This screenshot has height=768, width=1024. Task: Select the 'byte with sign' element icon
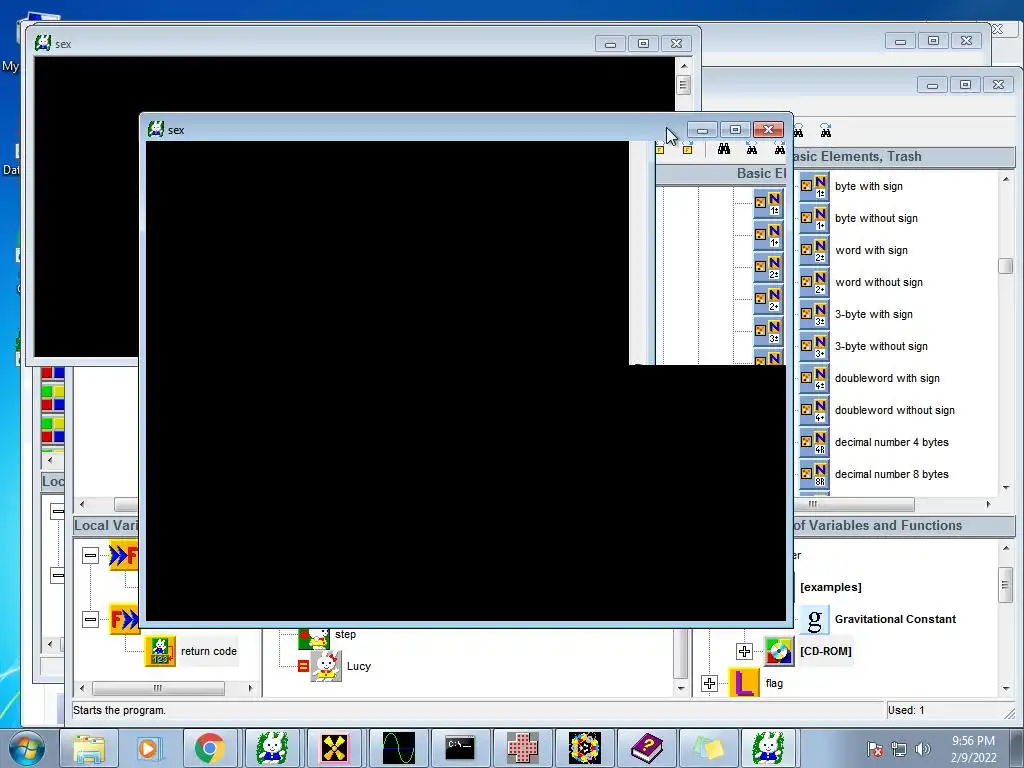814,186
